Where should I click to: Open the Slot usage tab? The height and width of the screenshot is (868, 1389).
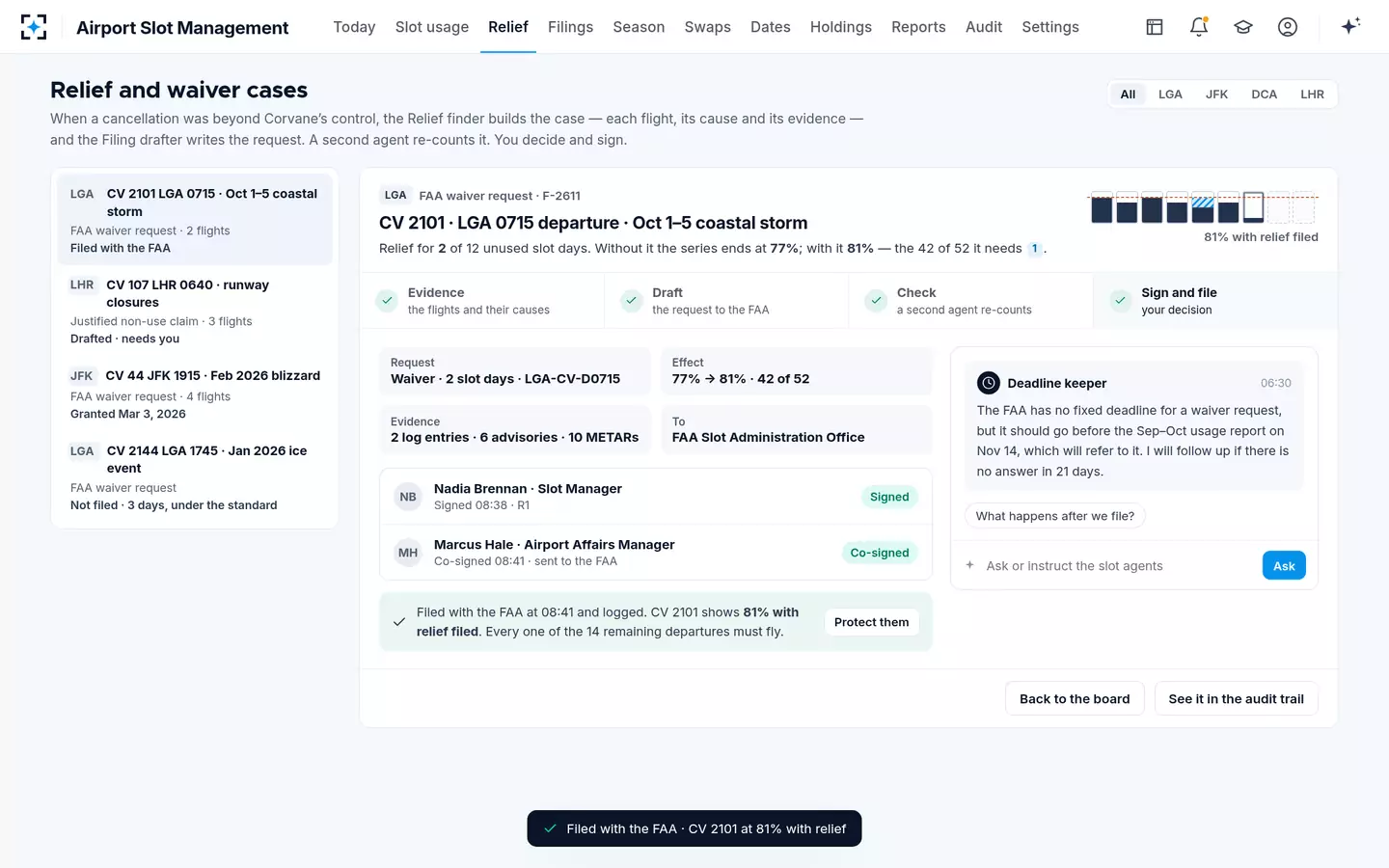[432, 27]
